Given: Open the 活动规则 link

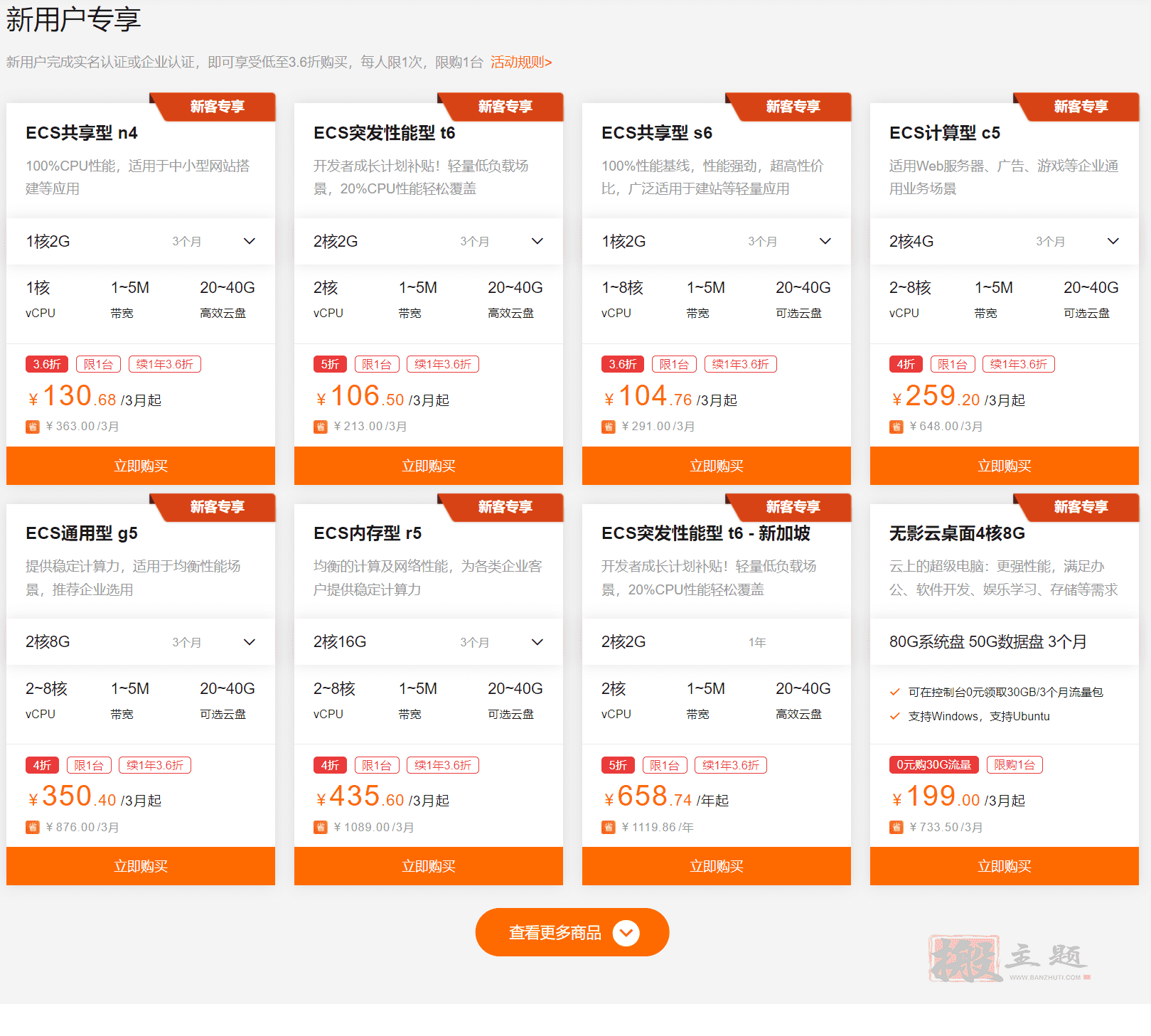Looking at the screenshot, I should [x=521, y=62].
